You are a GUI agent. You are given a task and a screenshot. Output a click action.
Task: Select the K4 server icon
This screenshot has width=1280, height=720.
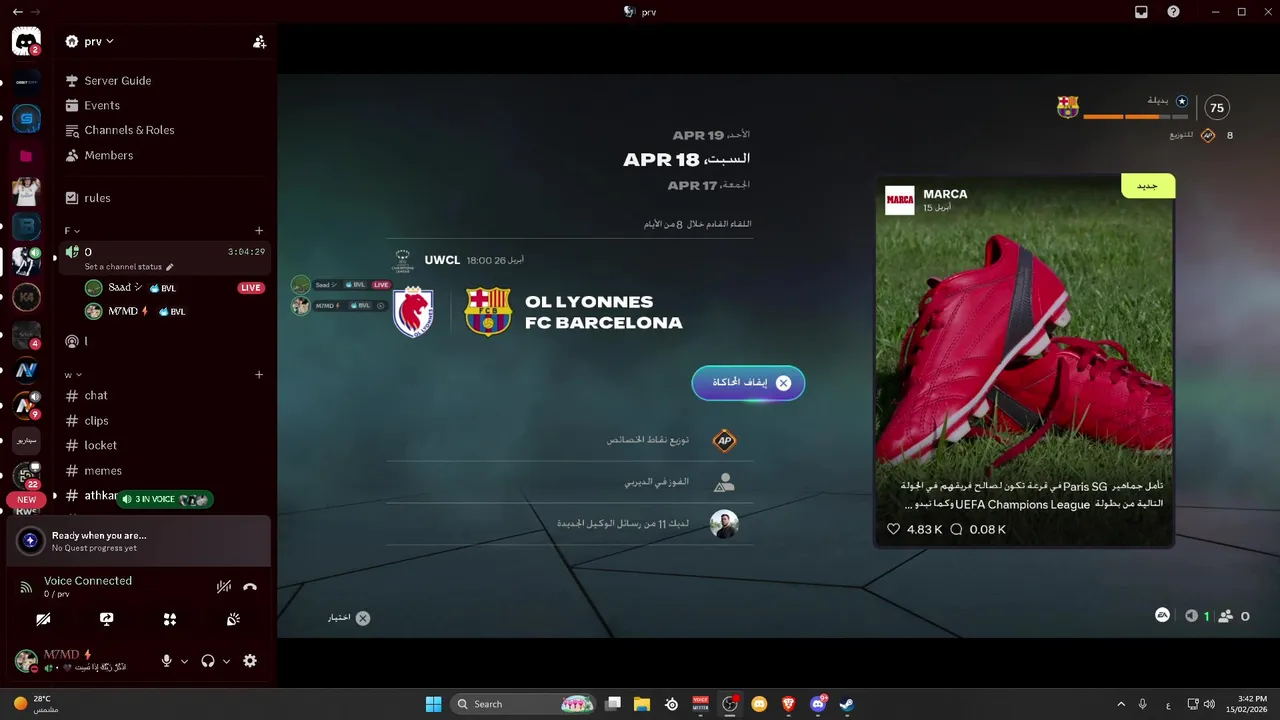pyautogui.click(x=26, y=297)
